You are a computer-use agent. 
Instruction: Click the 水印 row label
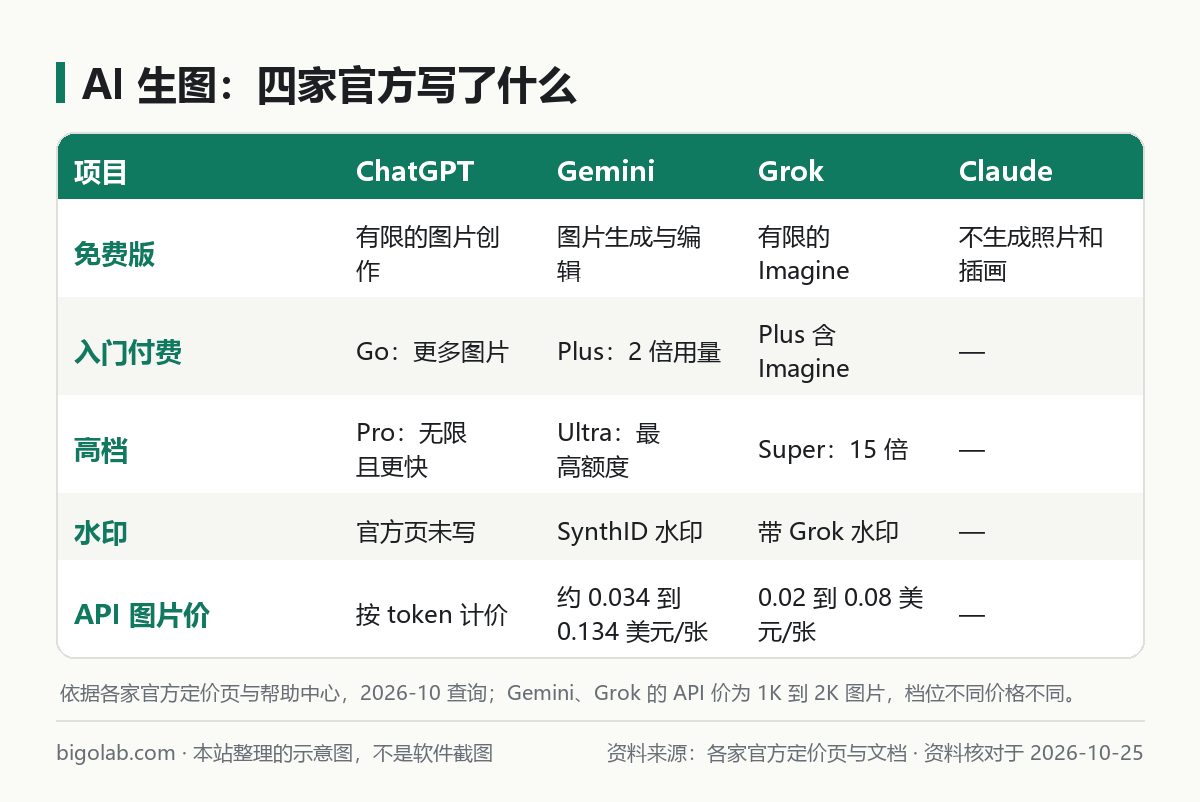pyautogui.click(x=101, y=532)
